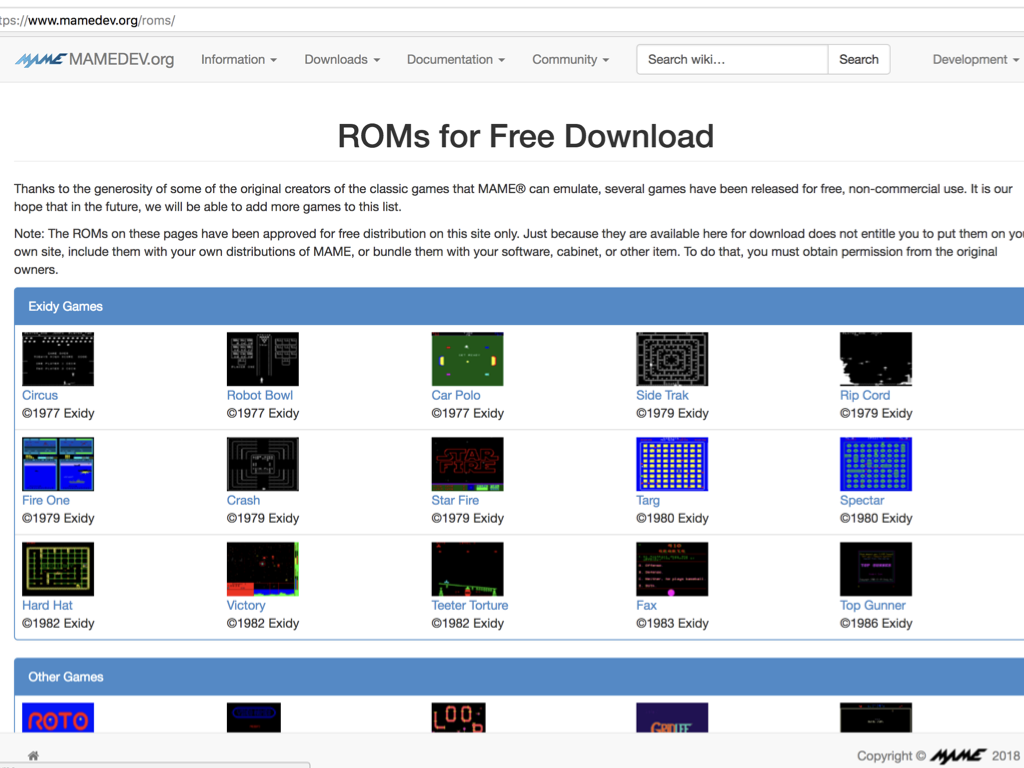Screen dimensions: 1024x768
Task: Expand the Community dropdown menu
Action: click(571, 59)
